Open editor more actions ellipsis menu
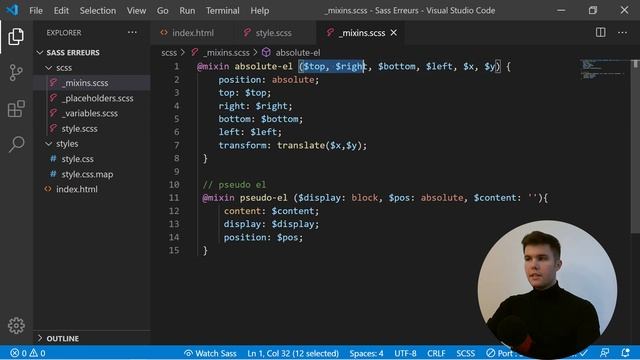The width and height of the screenshot is (640, 360). coord(622,32)
